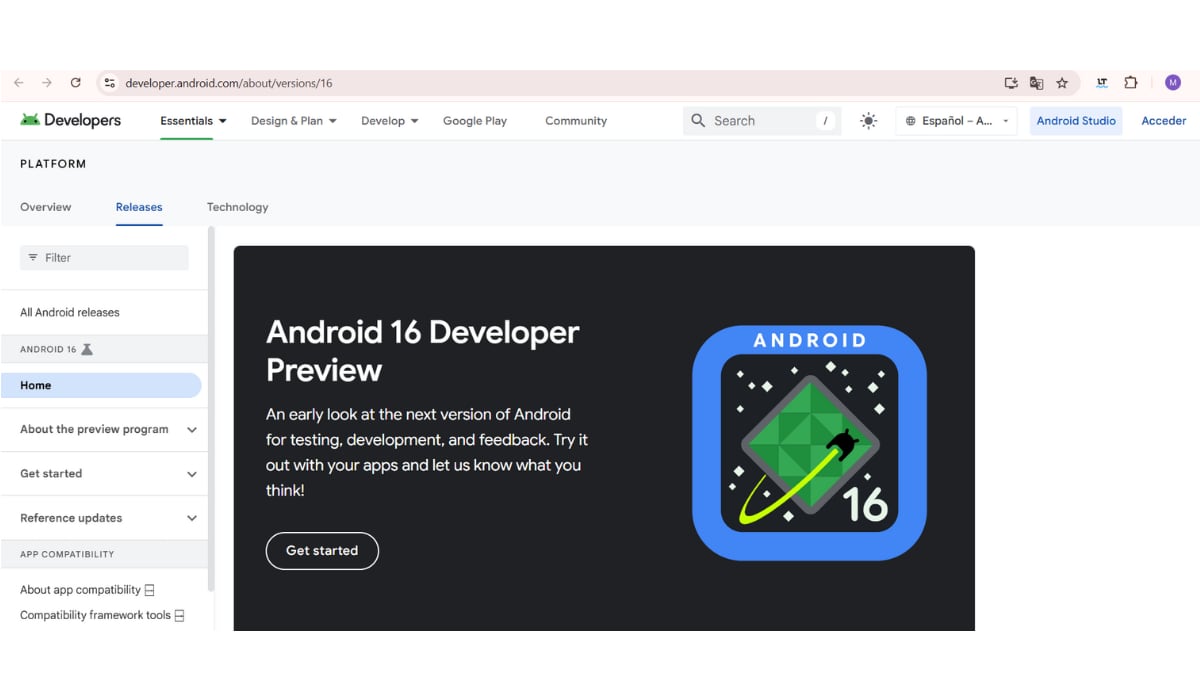Open the Español language selector
This screenshot has height=700, width=1200.
point(956,121)
